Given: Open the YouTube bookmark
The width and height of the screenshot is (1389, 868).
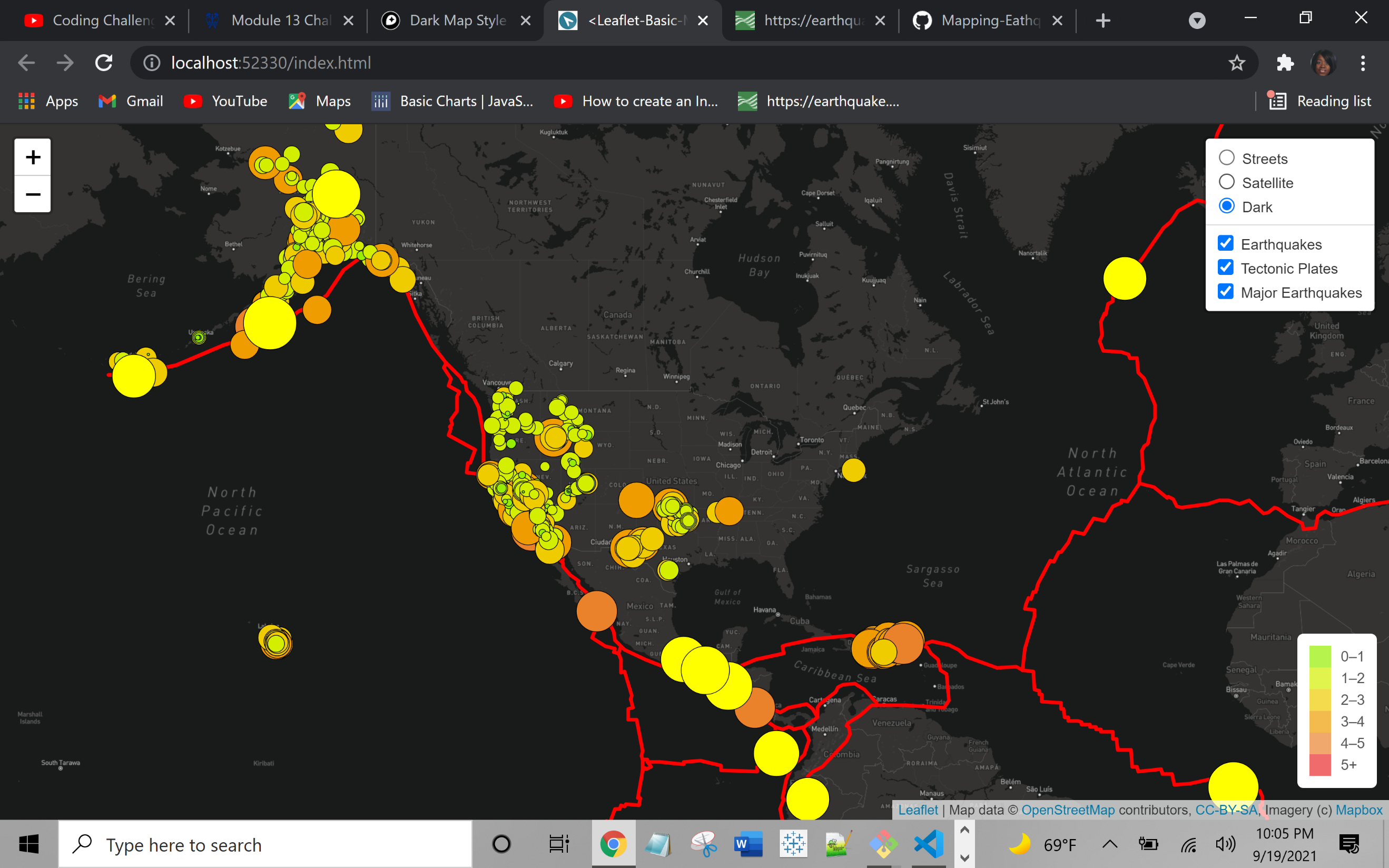Looking at the screenshot, I should point(225,101).
